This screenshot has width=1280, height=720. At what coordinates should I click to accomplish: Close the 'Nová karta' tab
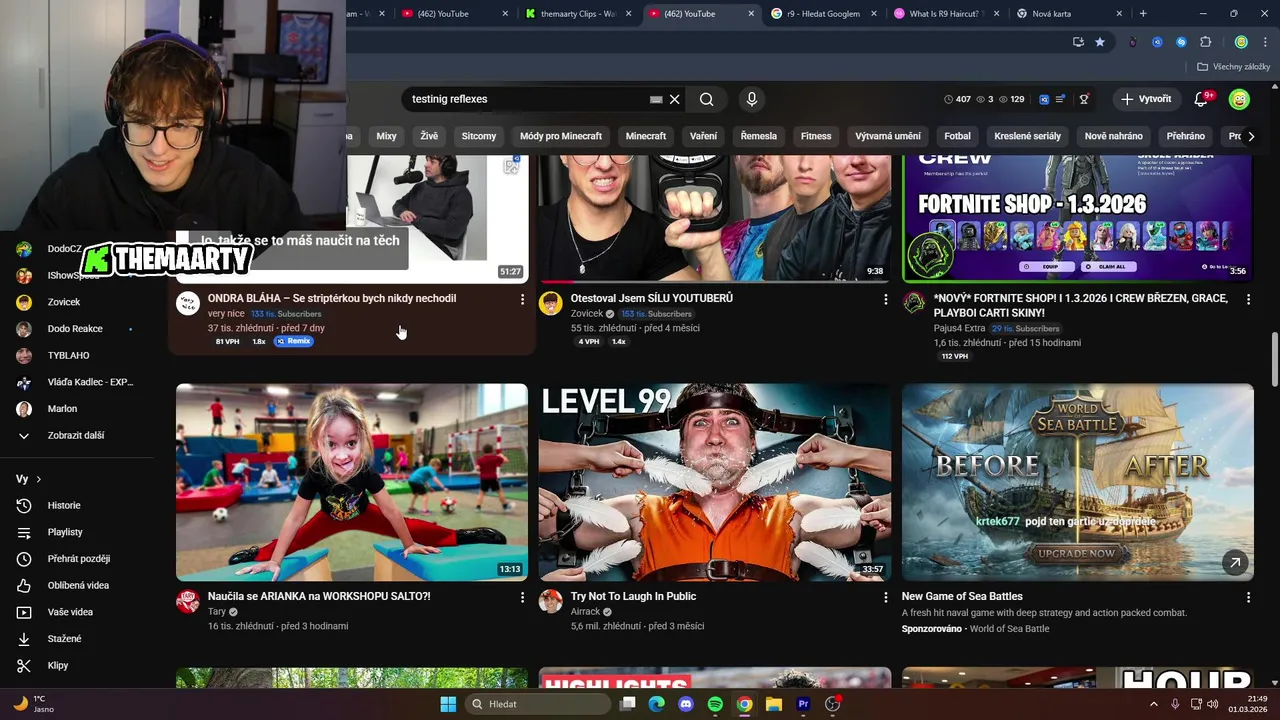tap(1118, 14)
